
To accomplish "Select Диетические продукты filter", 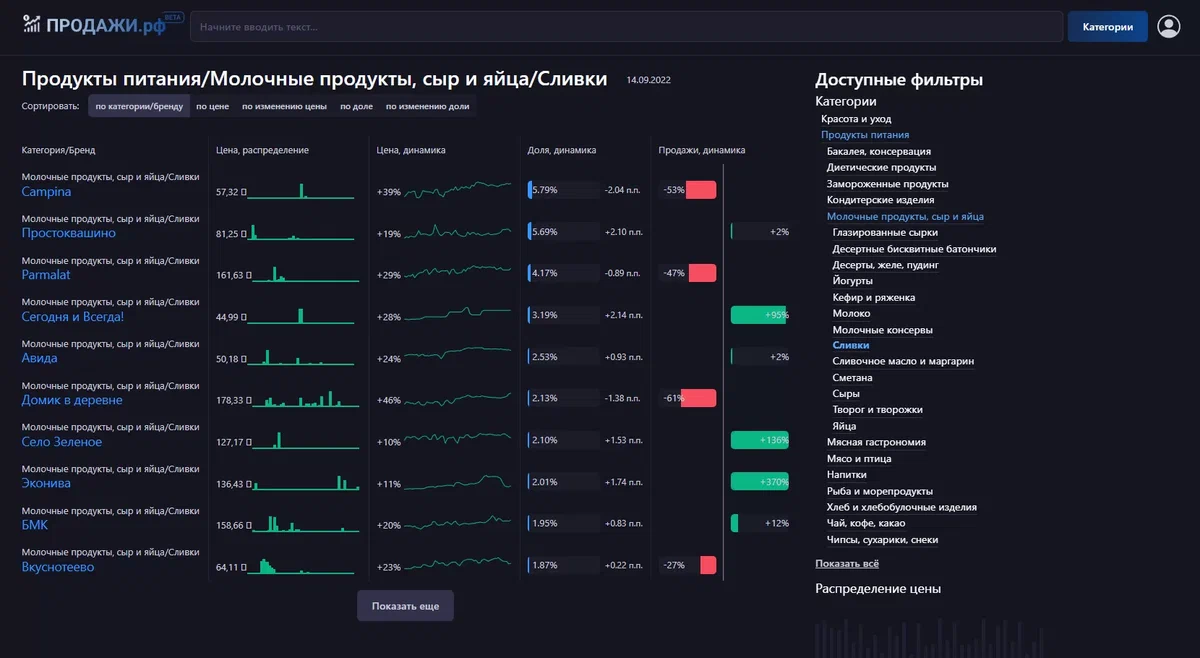I will point(881,167).
